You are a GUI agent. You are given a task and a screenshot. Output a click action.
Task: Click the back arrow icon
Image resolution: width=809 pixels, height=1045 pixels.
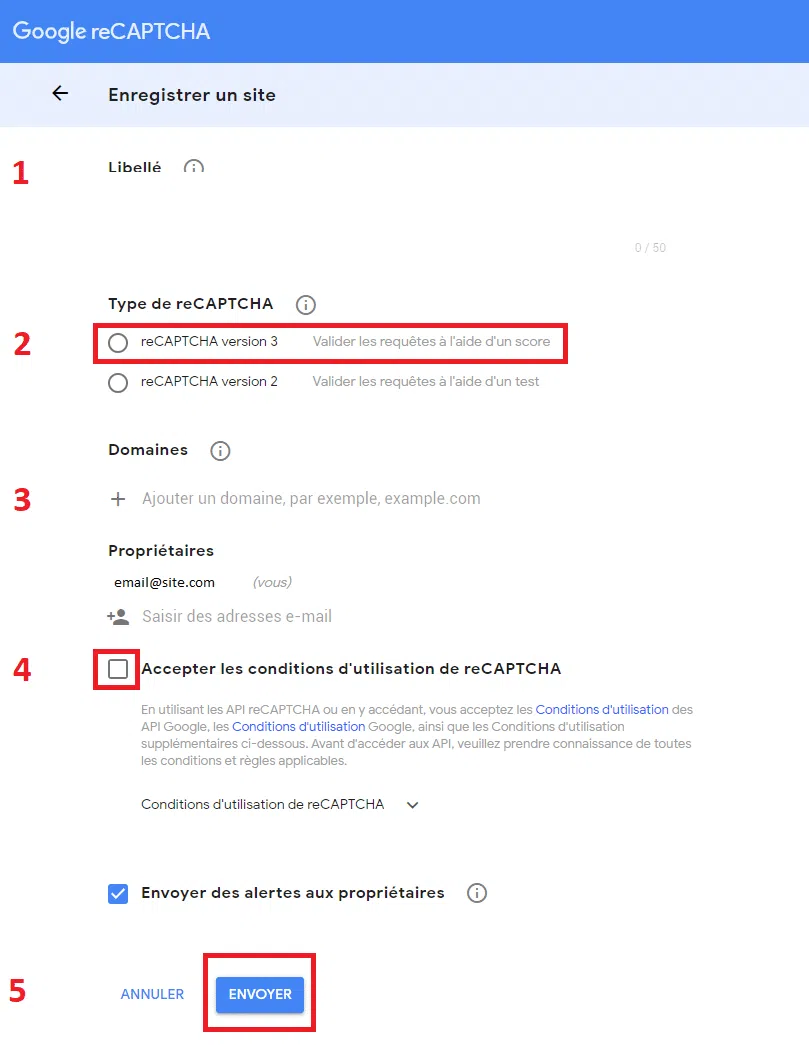tap(60, 93)
